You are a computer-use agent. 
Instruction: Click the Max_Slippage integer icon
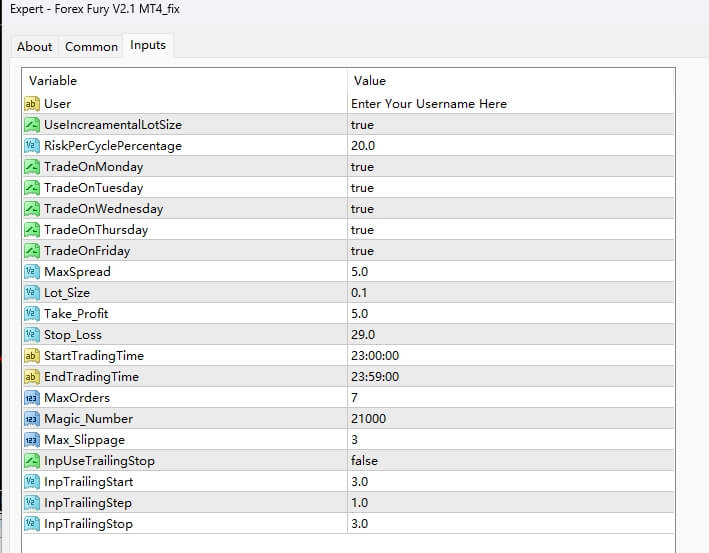(32, 440)
